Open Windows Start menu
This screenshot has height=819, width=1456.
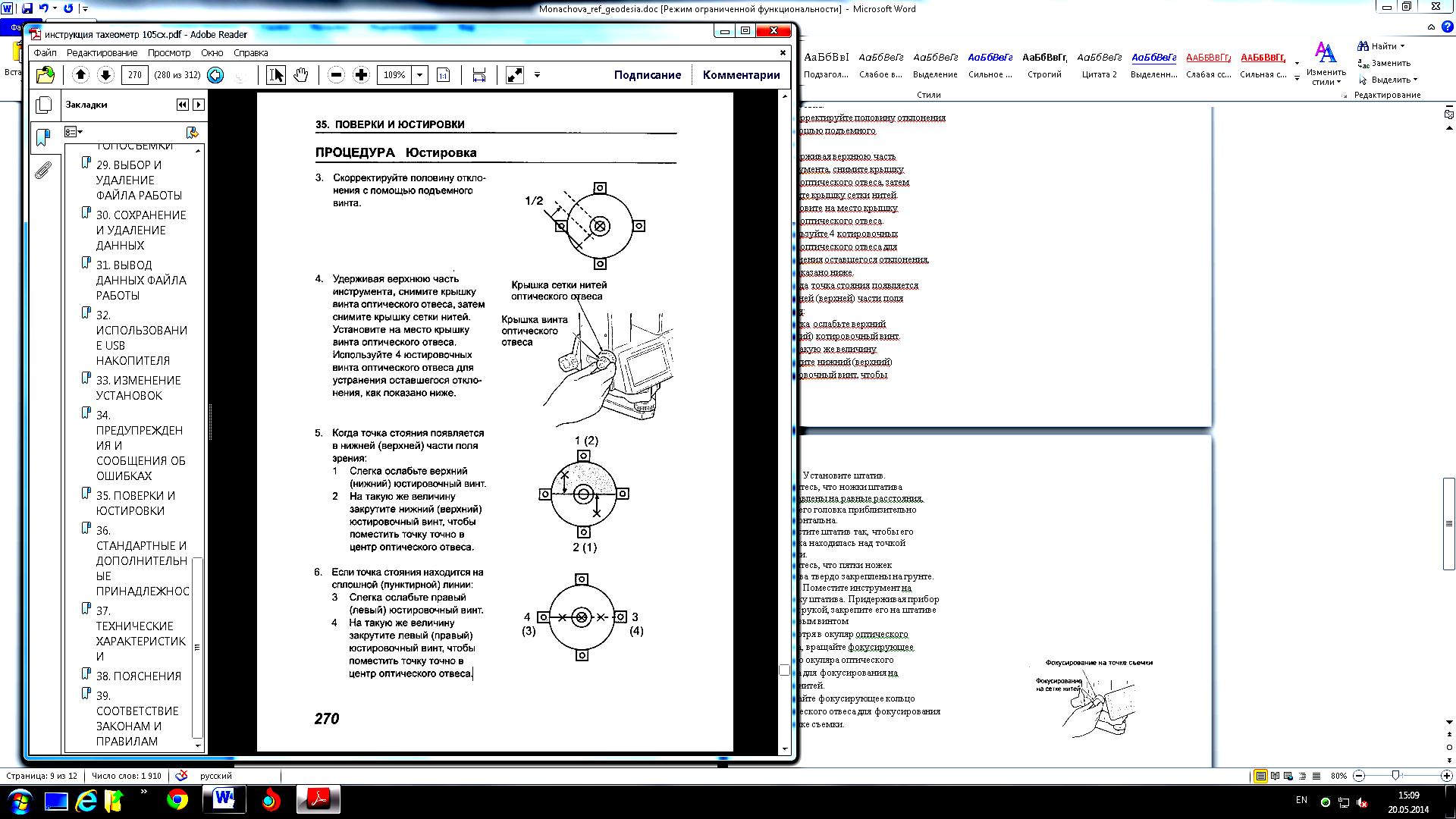(x=20, y=800)
